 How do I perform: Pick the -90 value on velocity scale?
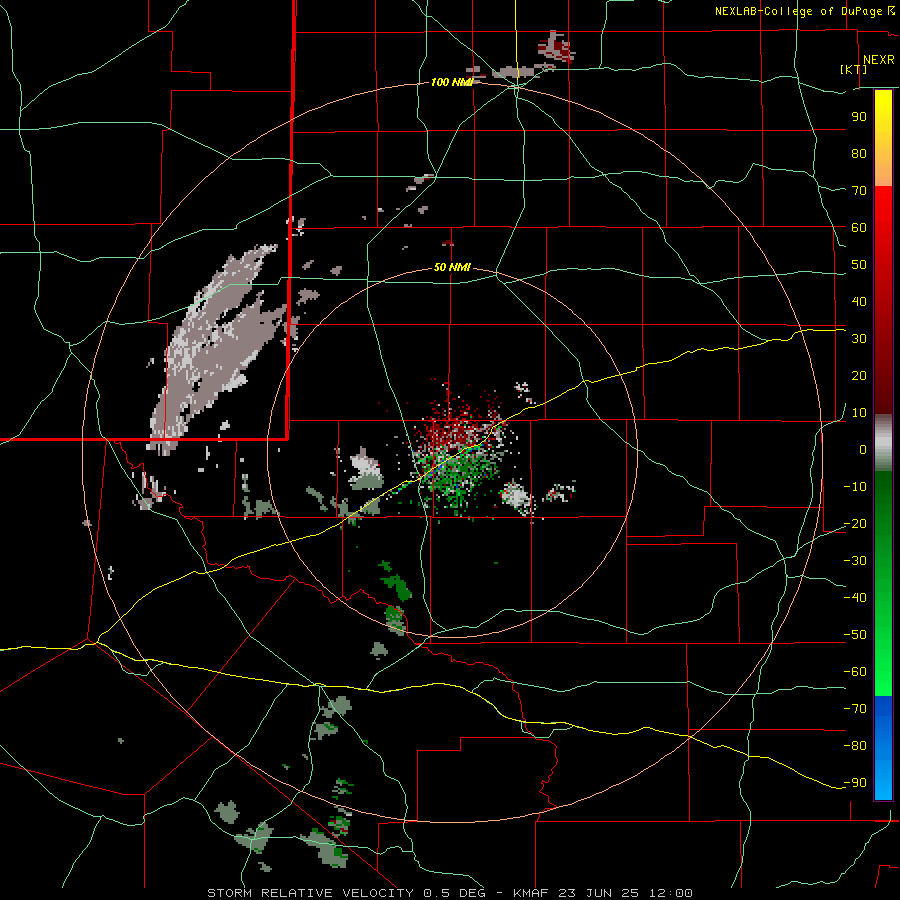[855, 782]
